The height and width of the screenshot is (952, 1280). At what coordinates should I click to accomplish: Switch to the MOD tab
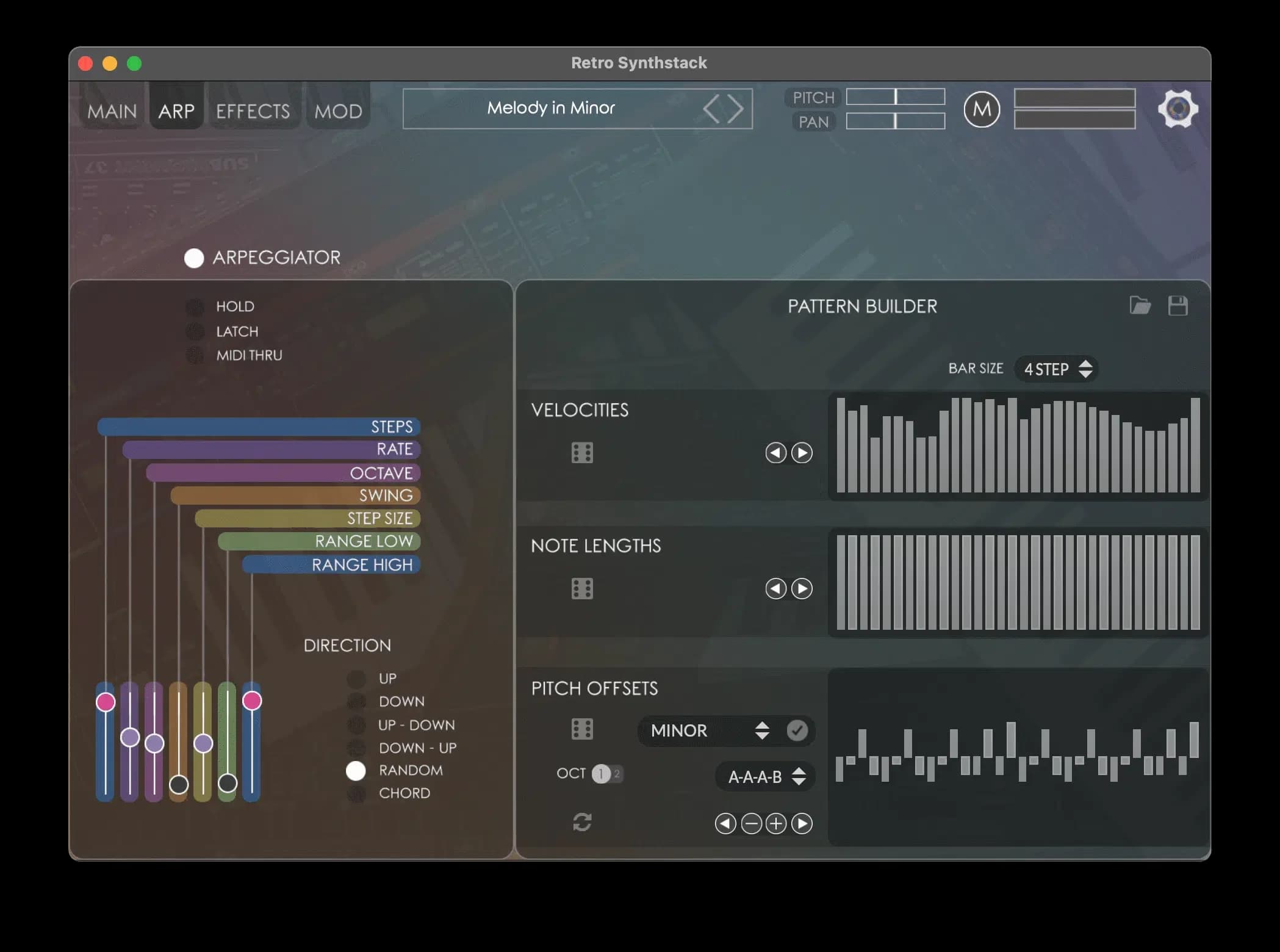point(337,110)
